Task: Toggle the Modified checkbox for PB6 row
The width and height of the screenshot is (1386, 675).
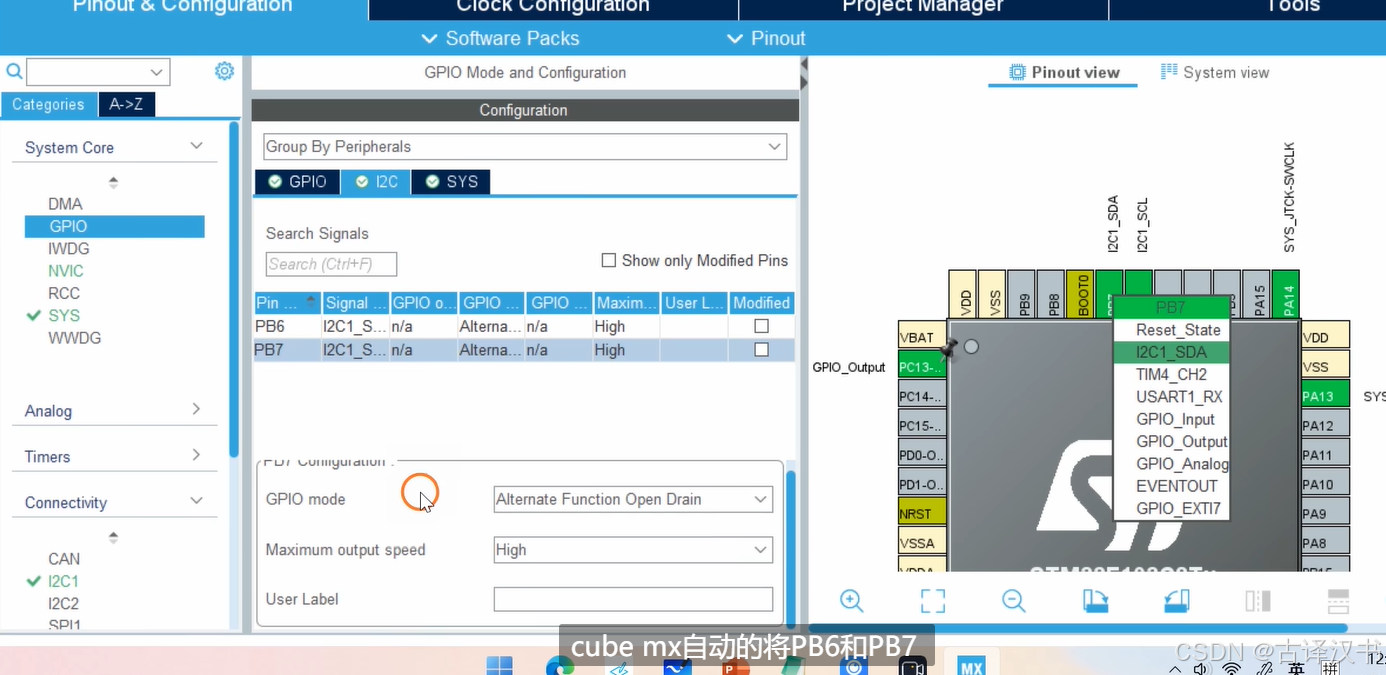Action: 762,326
